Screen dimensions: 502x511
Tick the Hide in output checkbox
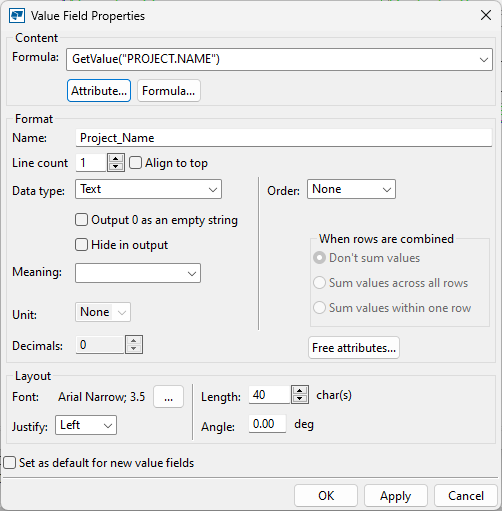click(81, 245)
